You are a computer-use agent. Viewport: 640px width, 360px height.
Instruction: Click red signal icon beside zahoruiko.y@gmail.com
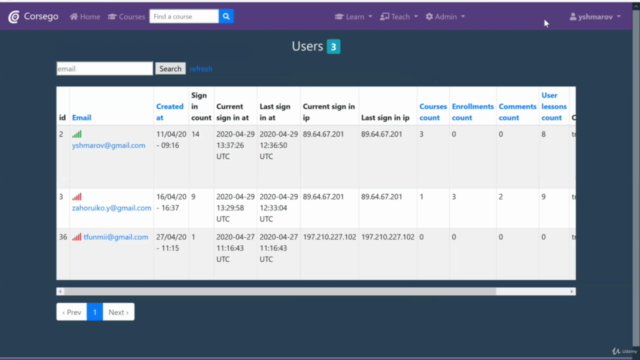click(x=77, y=196)
